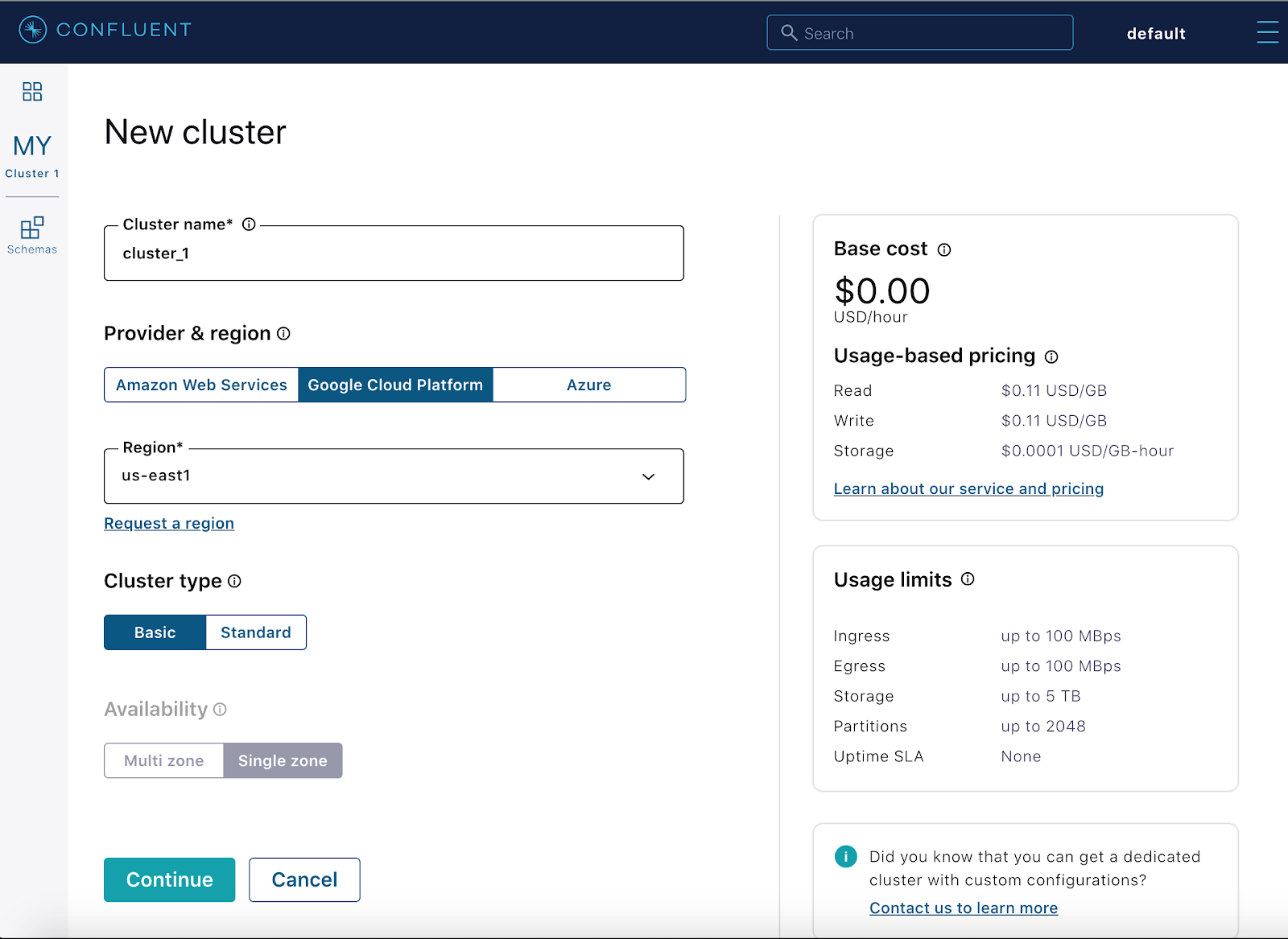Select Multi zone availability

tap(163, 760)
